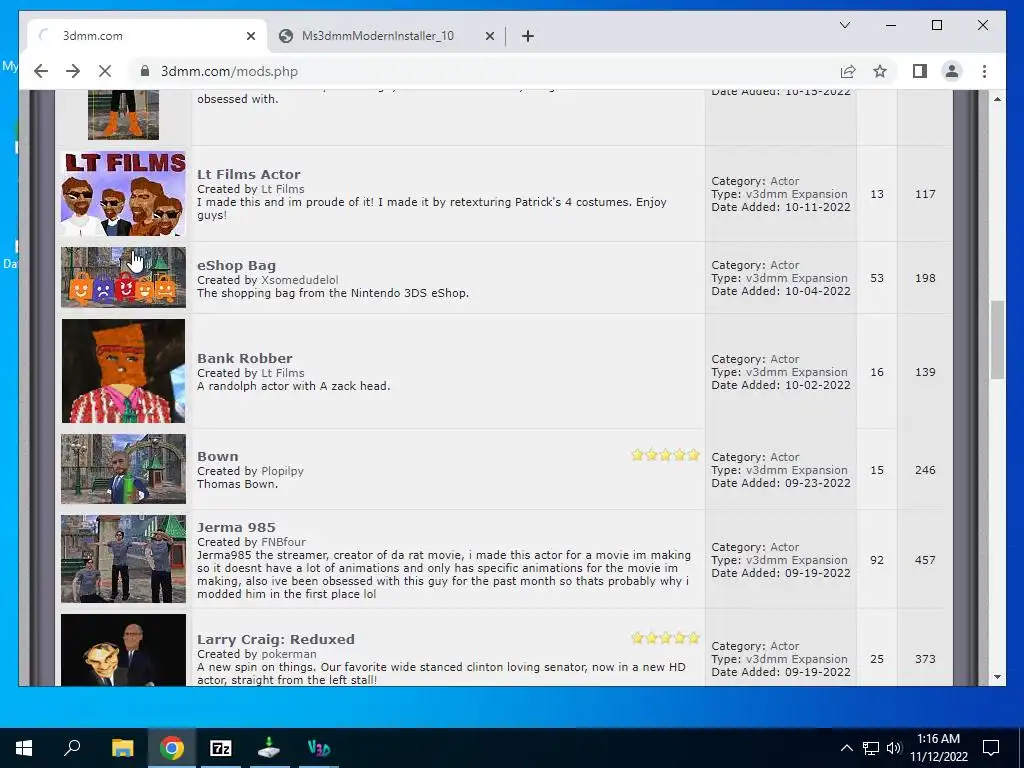Open Chrome's three-dot menu
The height and width of the screenshot is (768, 1024).
coord(984,71)
